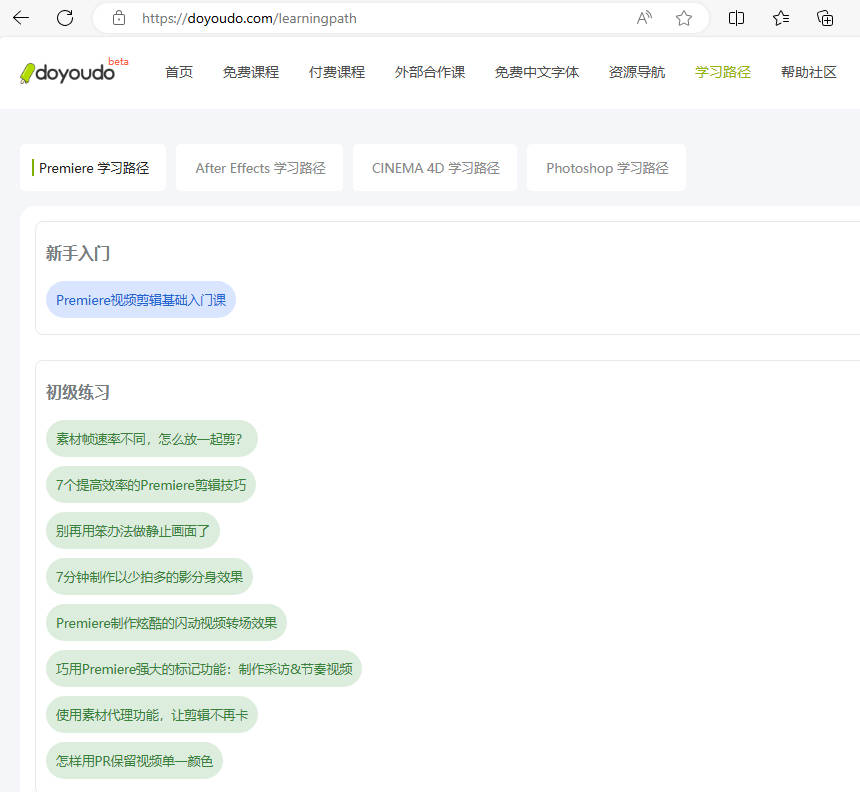Open 素材帧速率不同，怎么放一起剪? lesson
Viewport: 860px width, 792px height.
(x=152, y=439)
